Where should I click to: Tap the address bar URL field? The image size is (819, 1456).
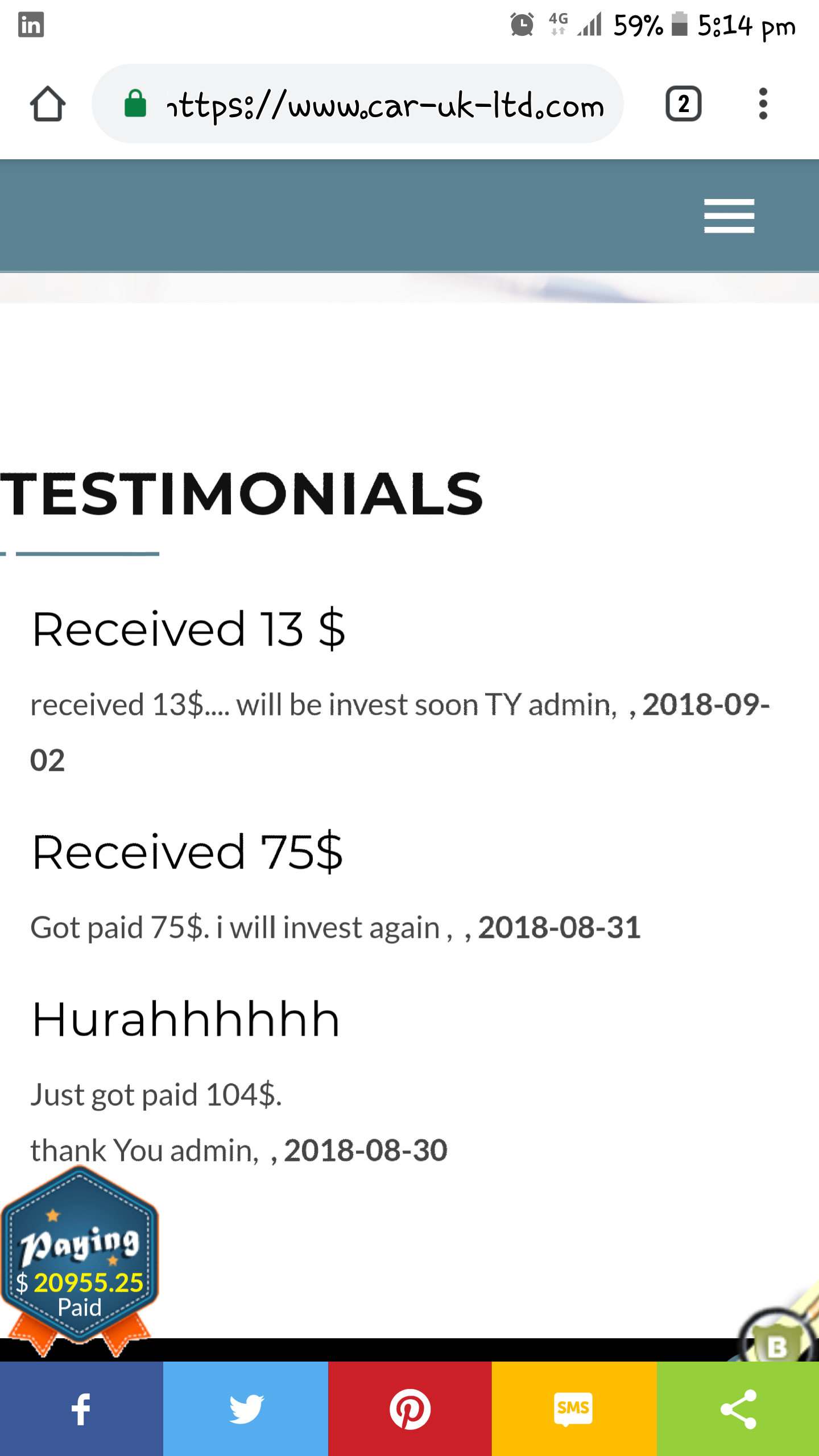tap(387, 105)
